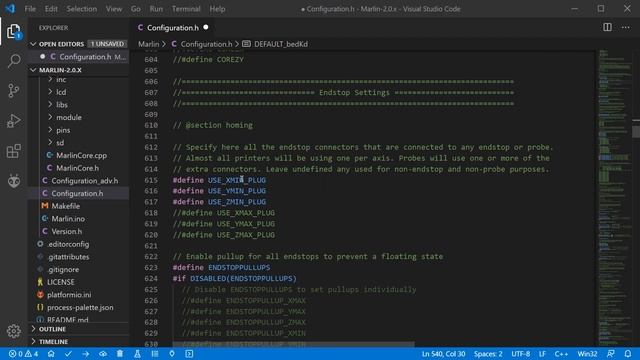640x360 pixels.
Task: Open the Help menu
Action: point(217,9)
